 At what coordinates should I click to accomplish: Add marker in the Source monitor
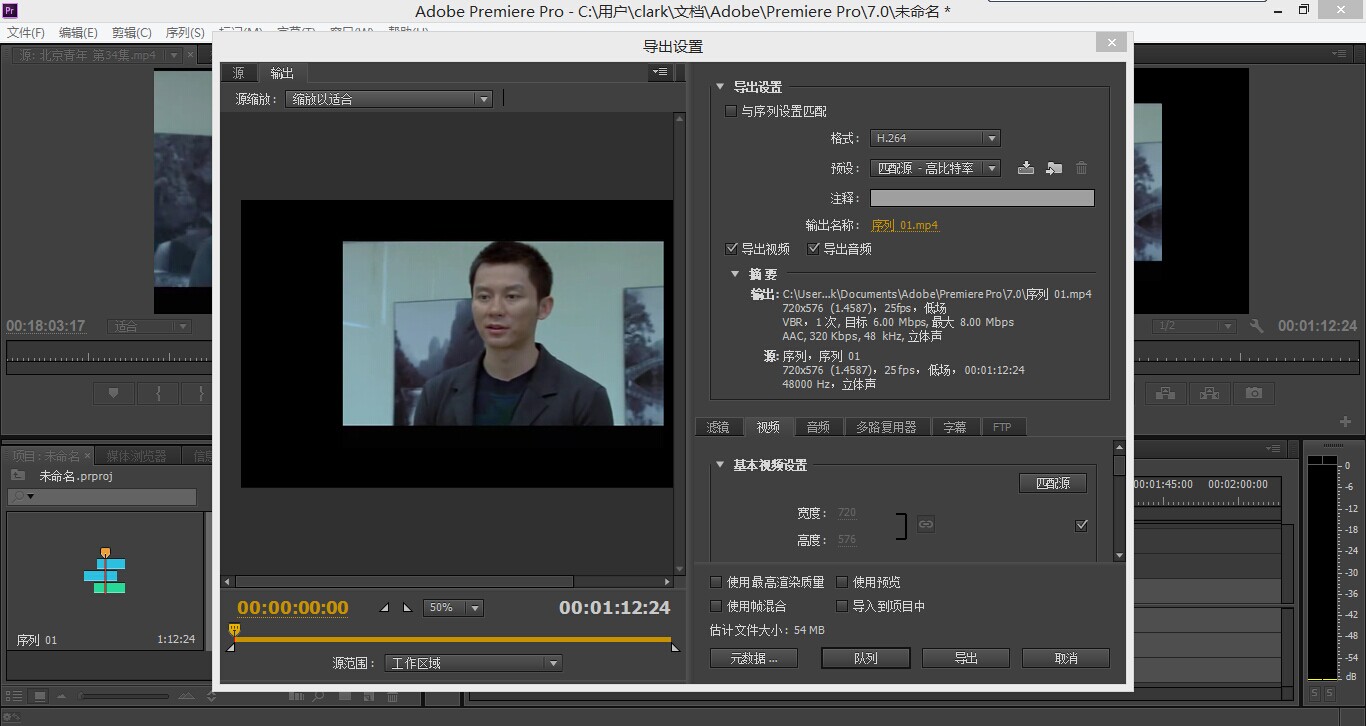pos(113,394)
